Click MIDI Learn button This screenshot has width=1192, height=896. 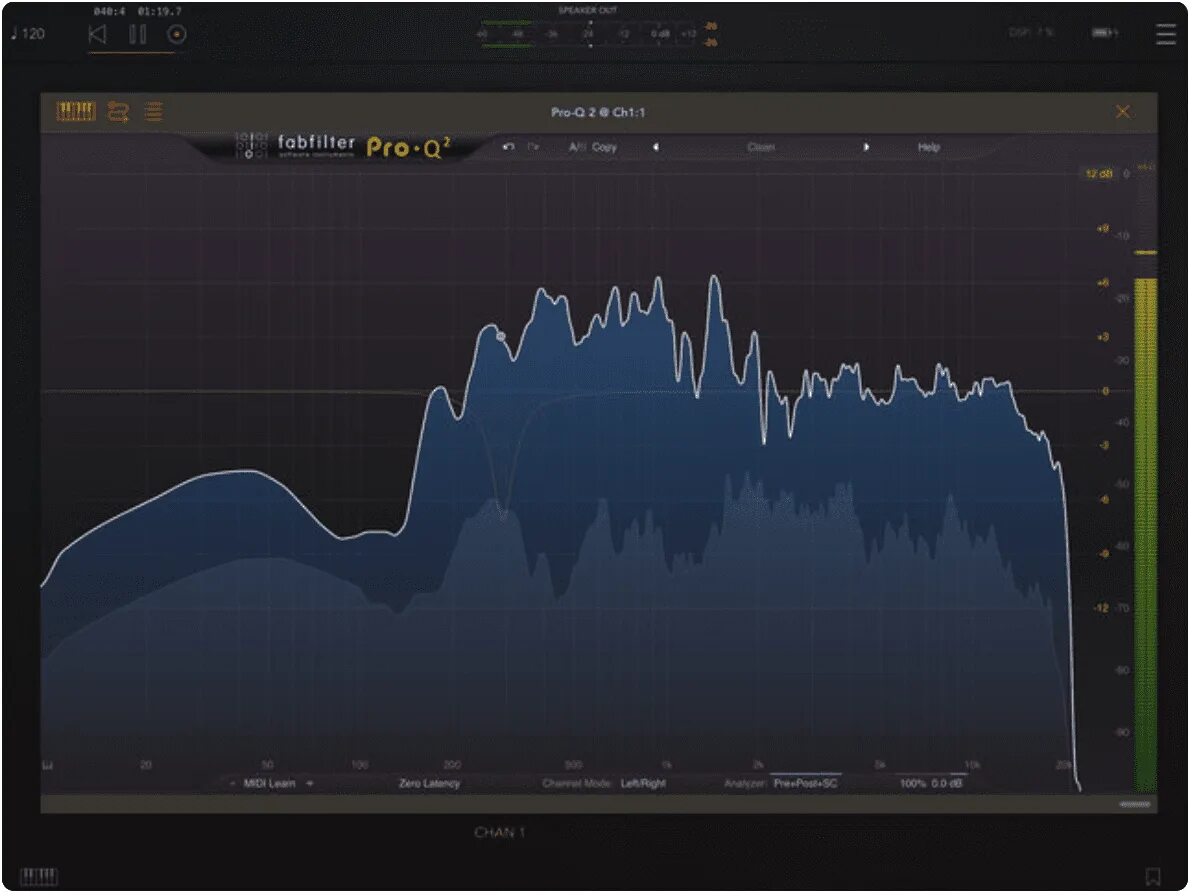pyautogui.click(x=269, y=783)
